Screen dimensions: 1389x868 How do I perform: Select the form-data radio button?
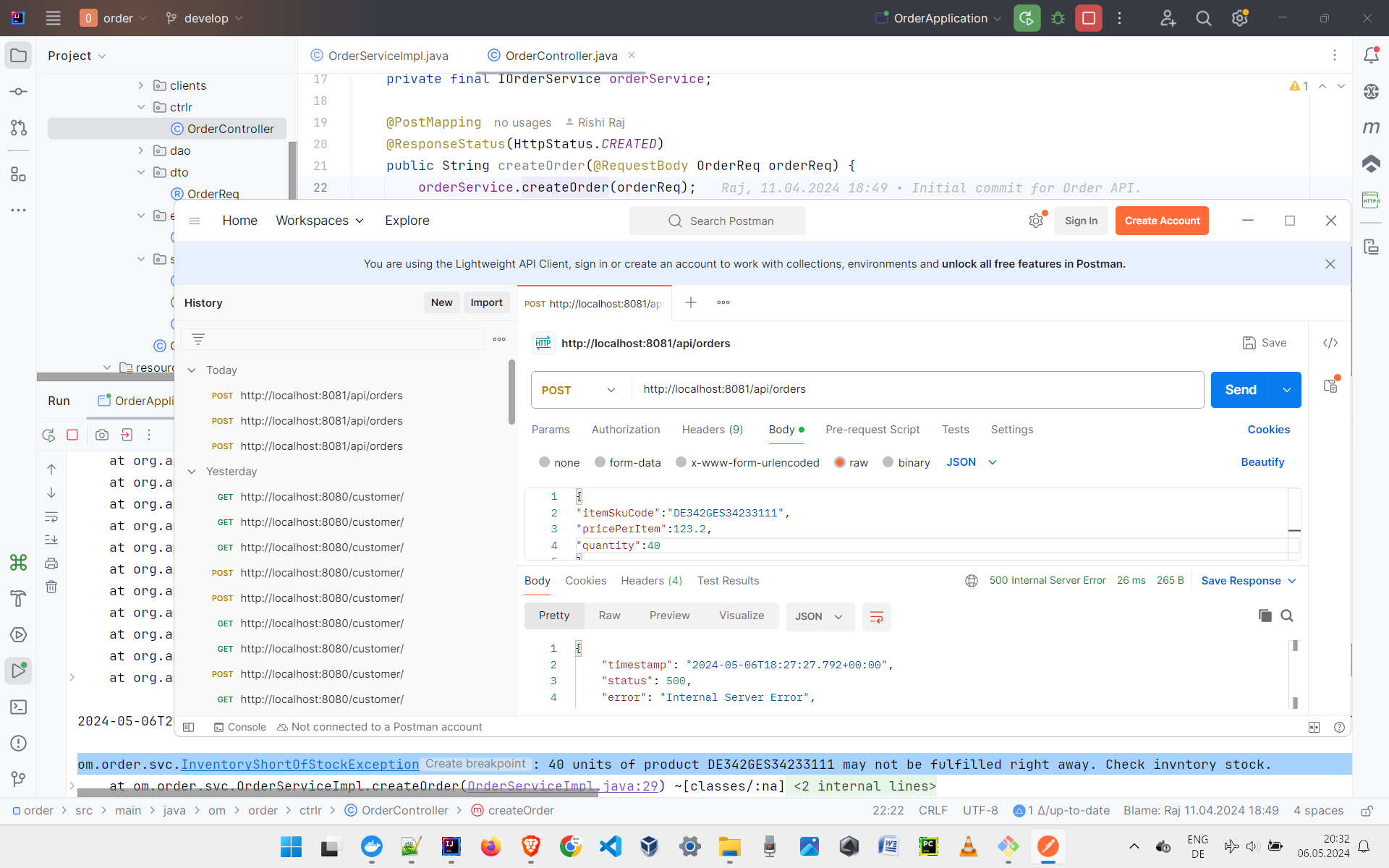(600, 462)
